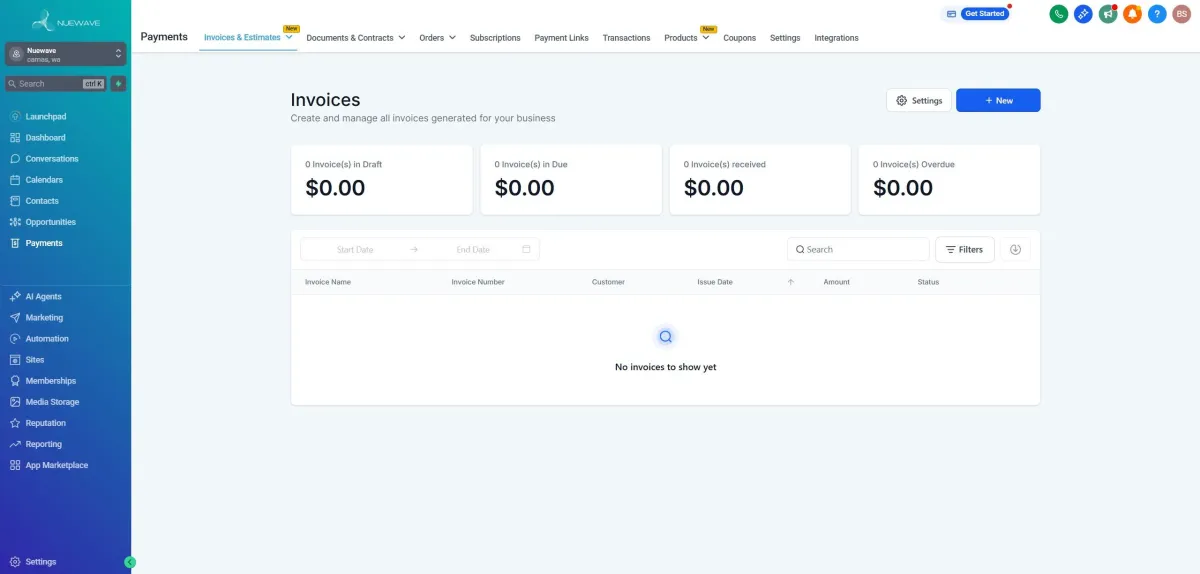Open the invoice Filters button

pyautogui.click(x=964, y=249)
